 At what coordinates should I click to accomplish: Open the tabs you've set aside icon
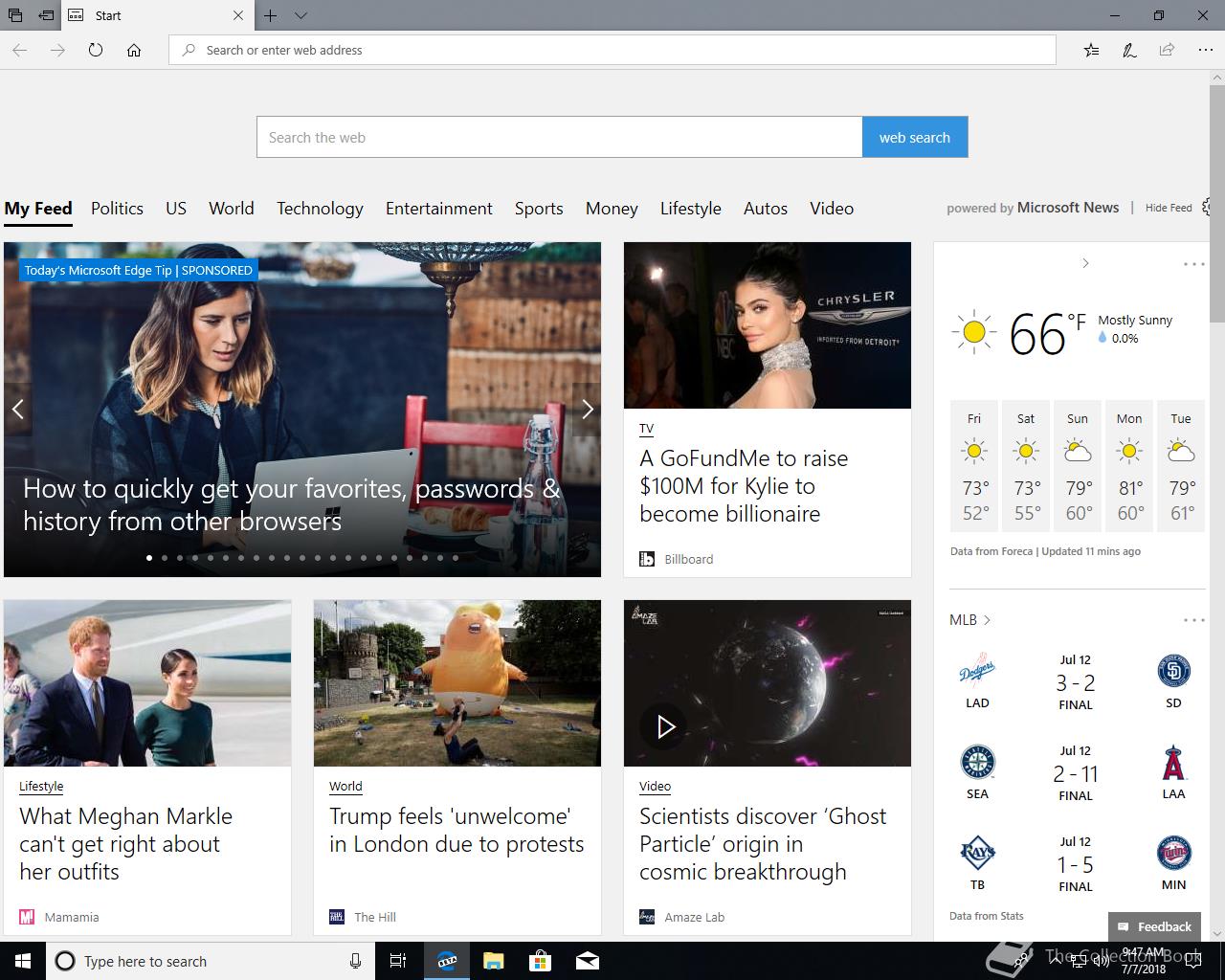[x=15, y=15]
